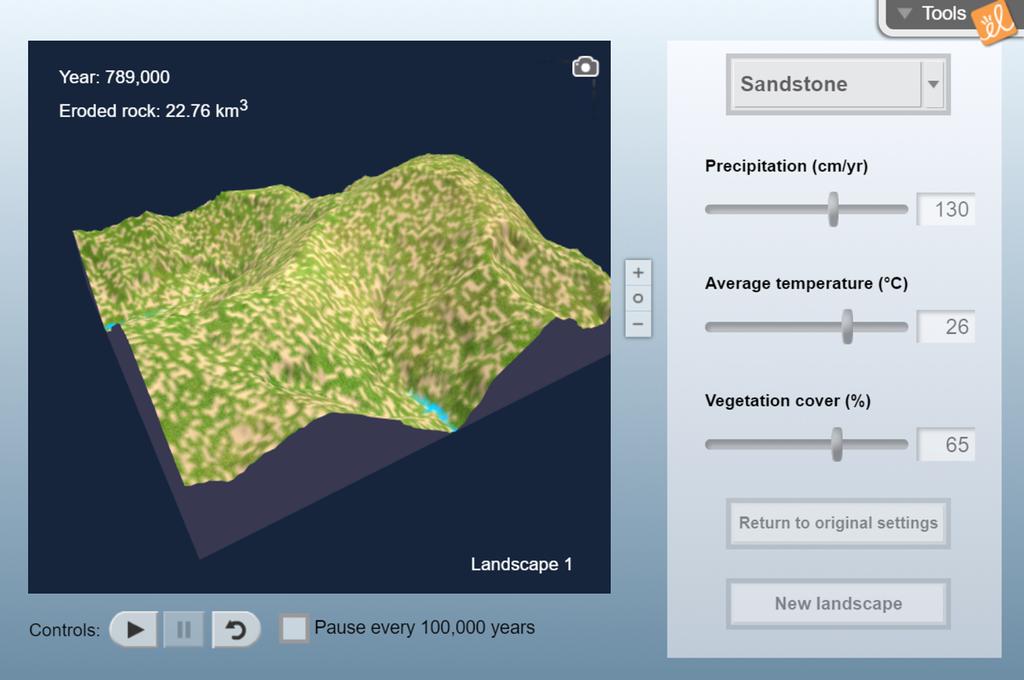This screenshot has width=1024, height=680.
Task: Click Return to original settings
Action: pyautogui.click(x=838, y=523)
